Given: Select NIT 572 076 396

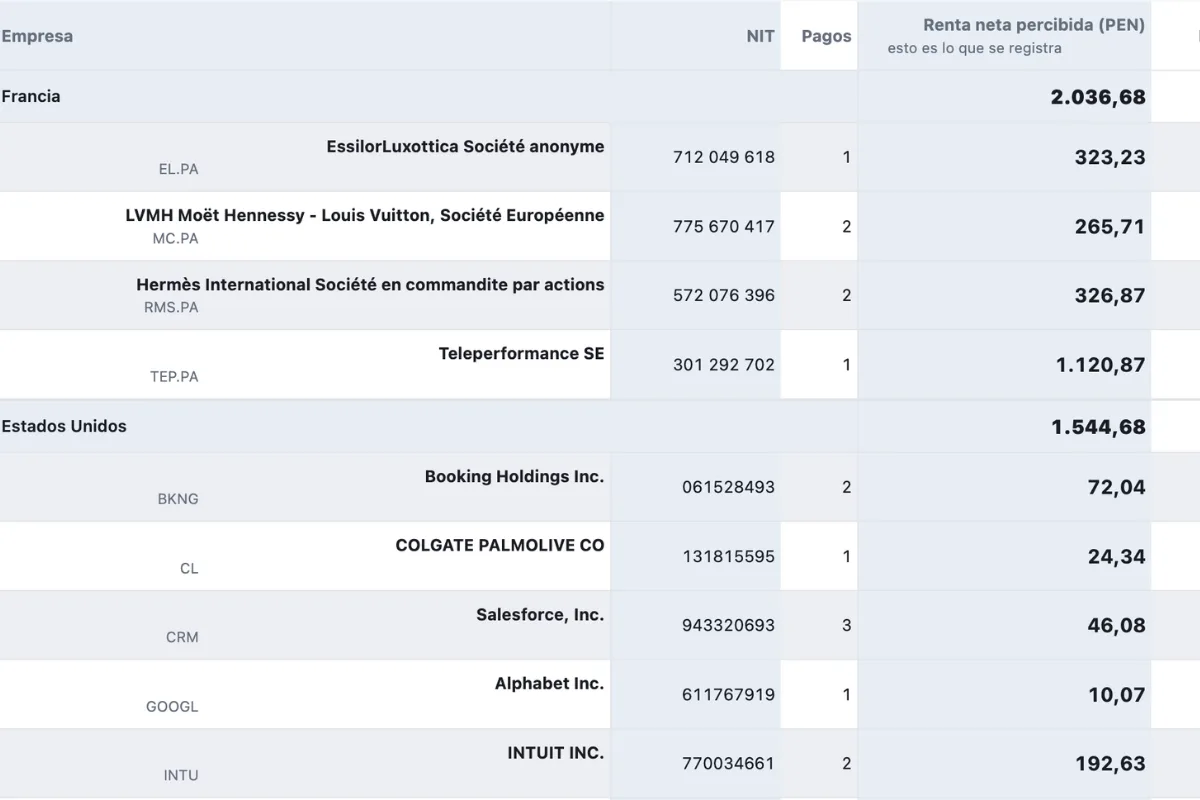Looking at the screenshot, I should tap(724, 295).
